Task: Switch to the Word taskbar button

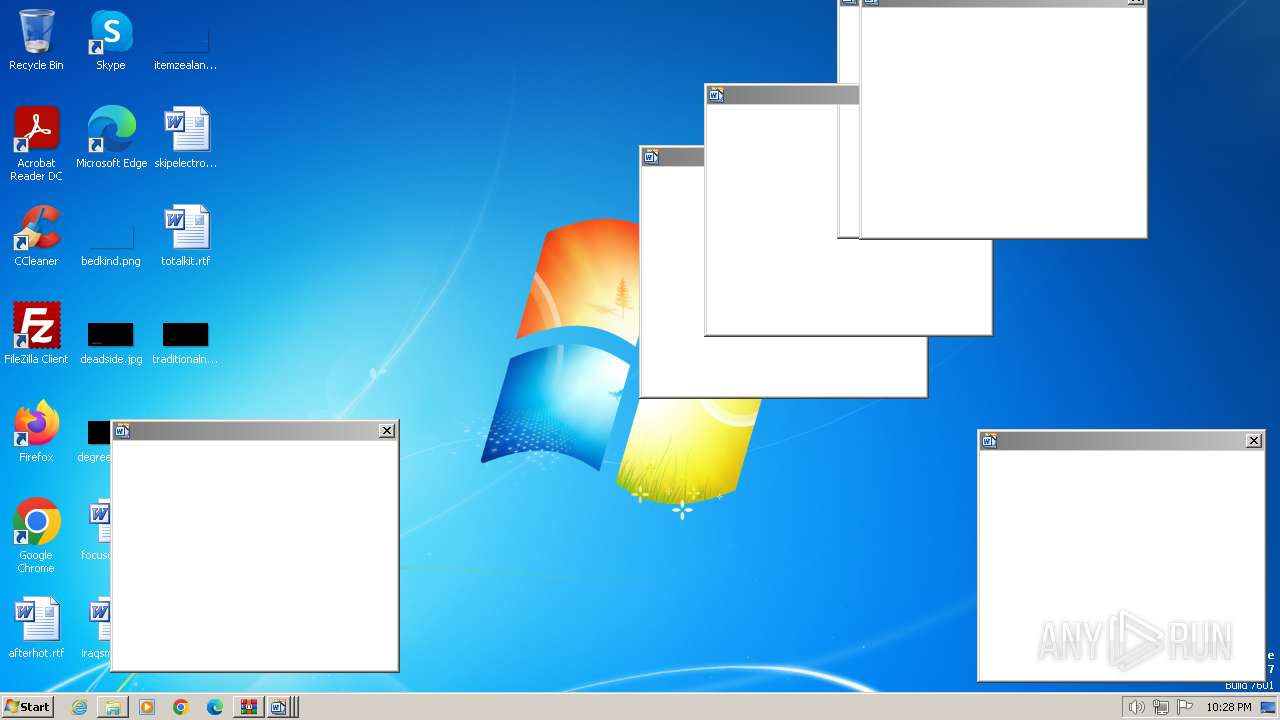Action: pos(281,707)
